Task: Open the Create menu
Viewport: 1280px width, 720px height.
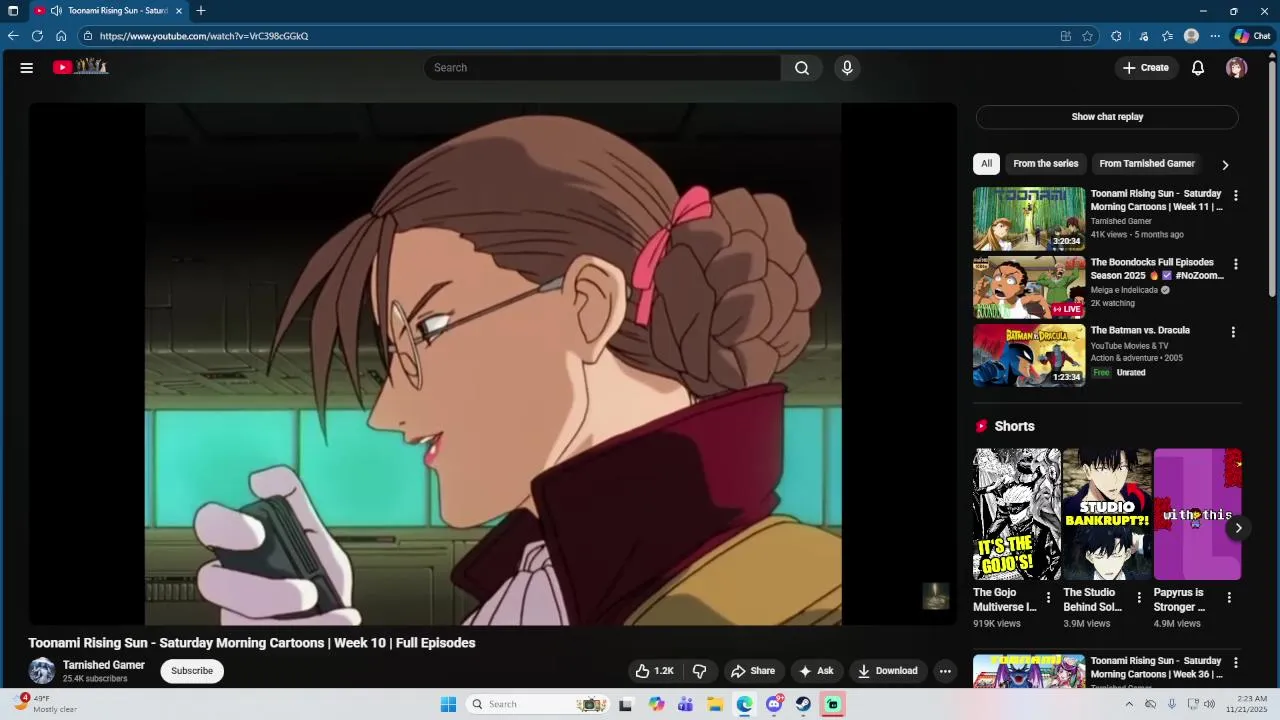Action: coord(1145,68)
